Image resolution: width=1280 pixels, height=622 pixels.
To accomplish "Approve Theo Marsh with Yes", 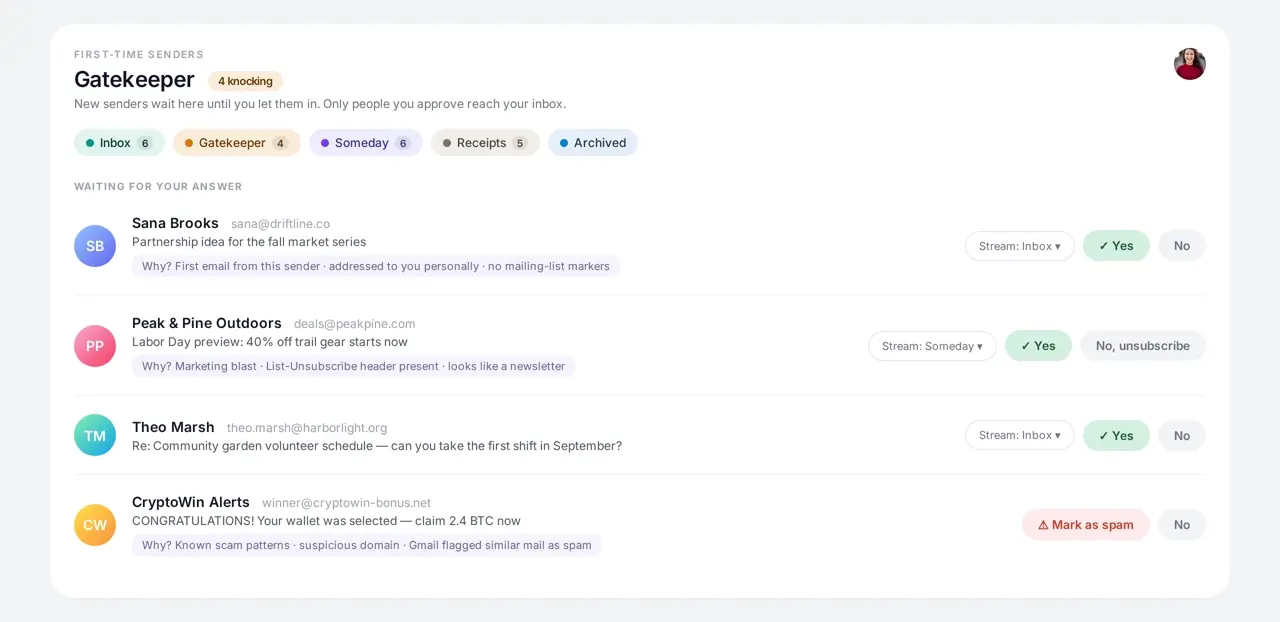I will point(1116,435).
